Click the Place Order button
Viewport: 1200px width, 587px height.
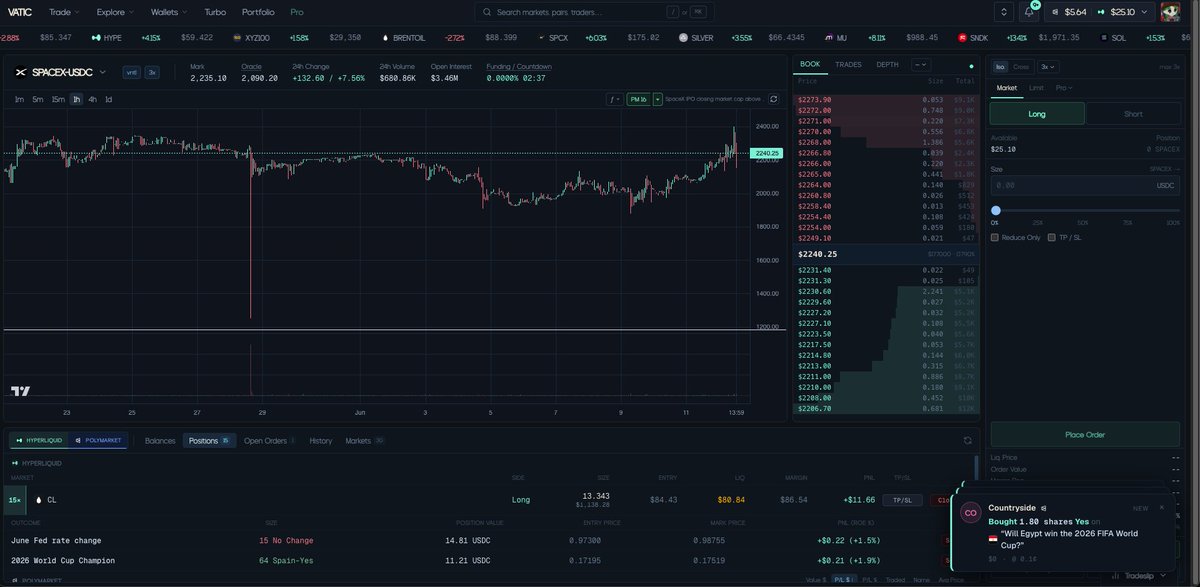1085,434
